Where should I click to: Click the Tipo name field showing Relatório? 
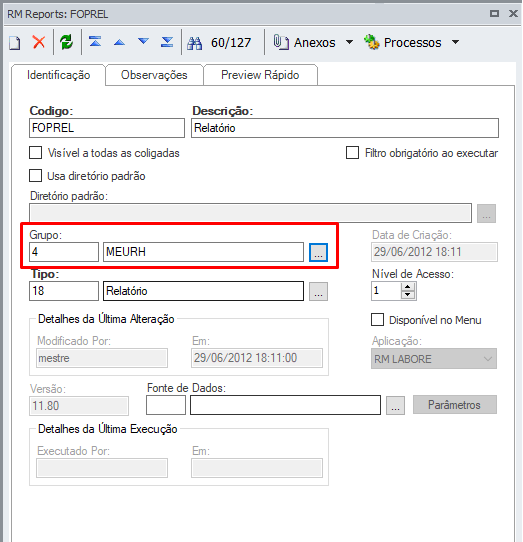(203, 291)
